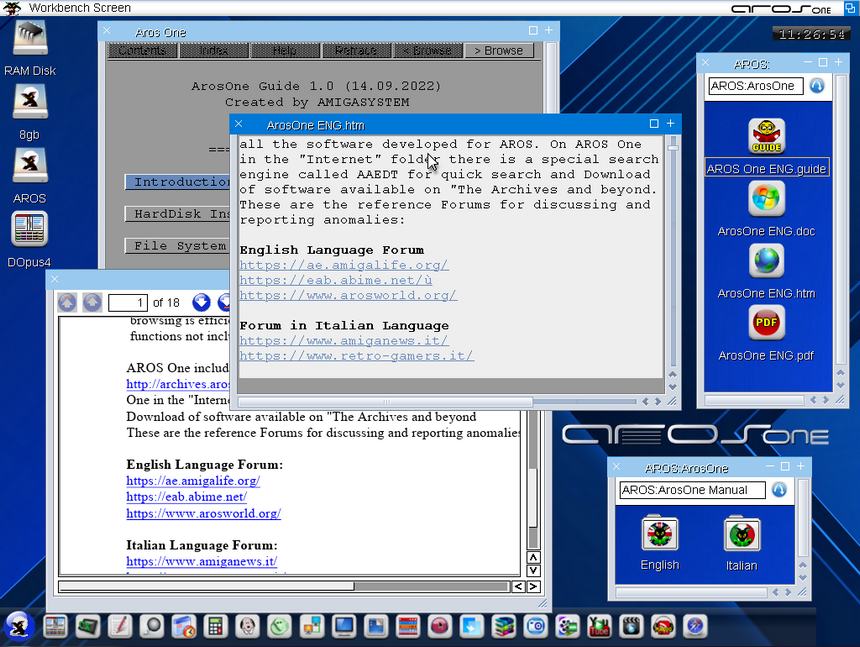Click the Browse forward button in guide

tap(498, 50)
